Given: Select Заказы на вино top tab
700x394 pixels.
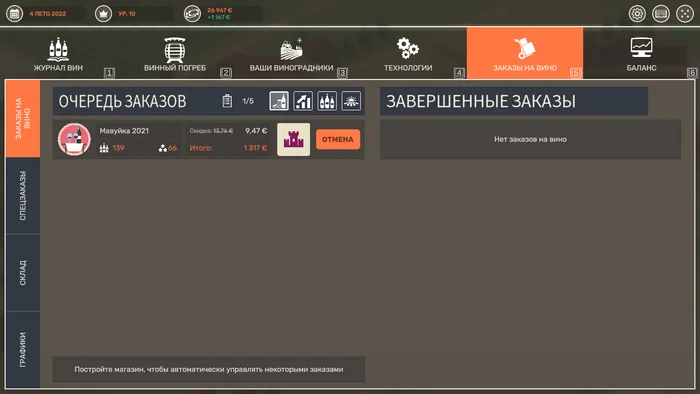Looking at the screenshot, I should 525,54.
